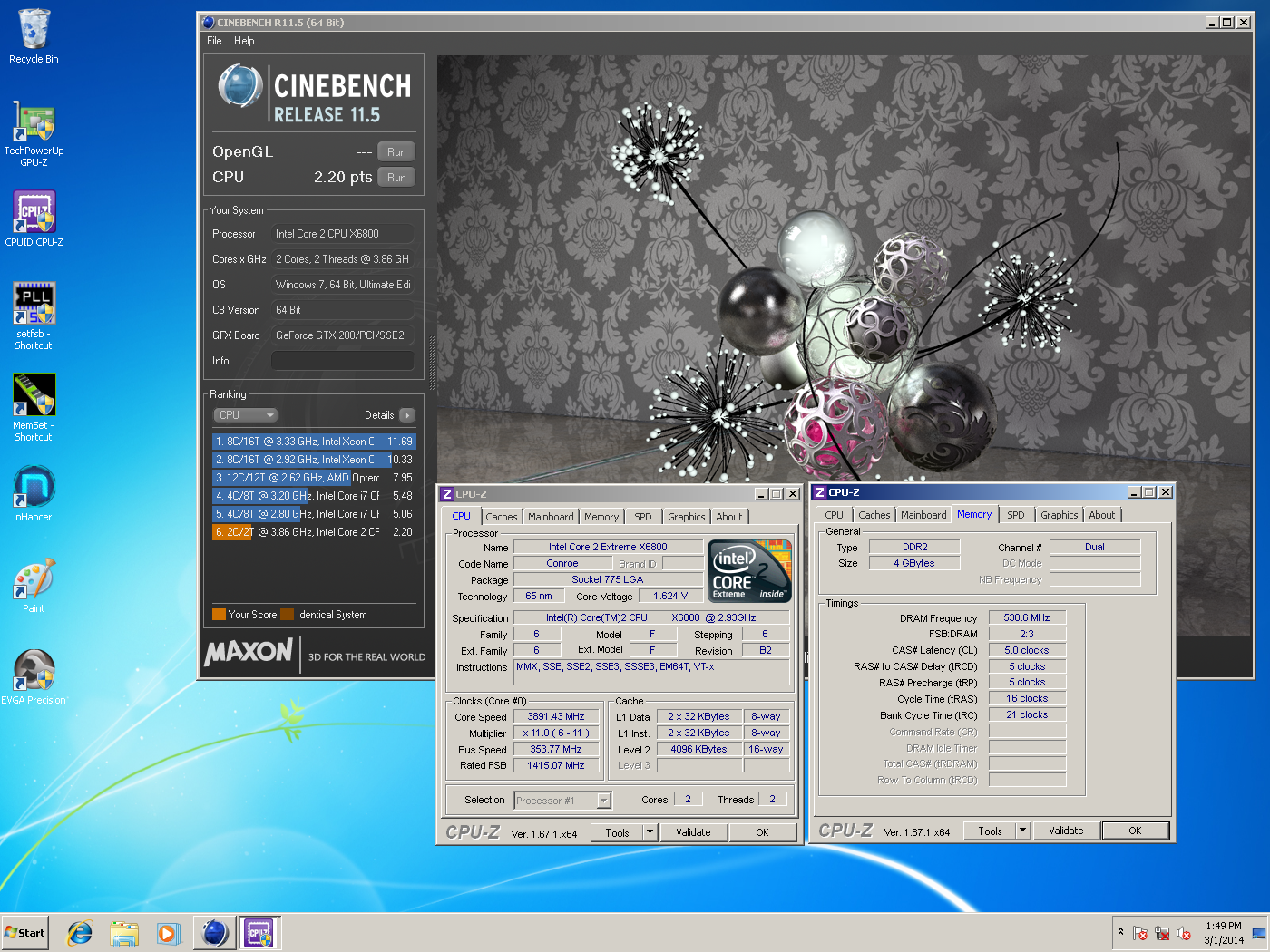Click the Intel Core 2 Extreme logo
Viewport: 1270px width, 952px height.
point(749,571)
